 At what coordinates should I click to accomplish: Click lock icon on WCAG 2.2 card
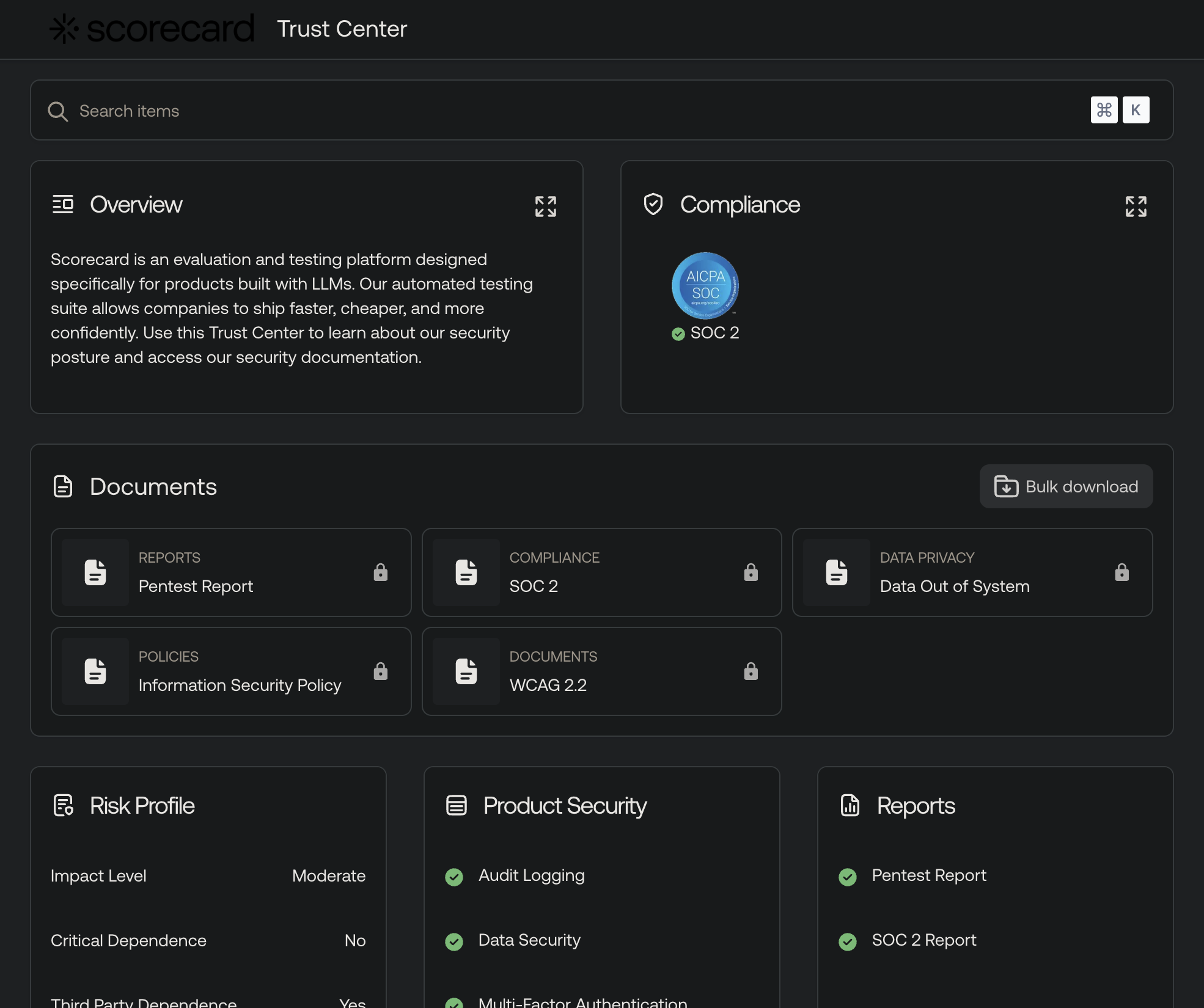[751, 671]
